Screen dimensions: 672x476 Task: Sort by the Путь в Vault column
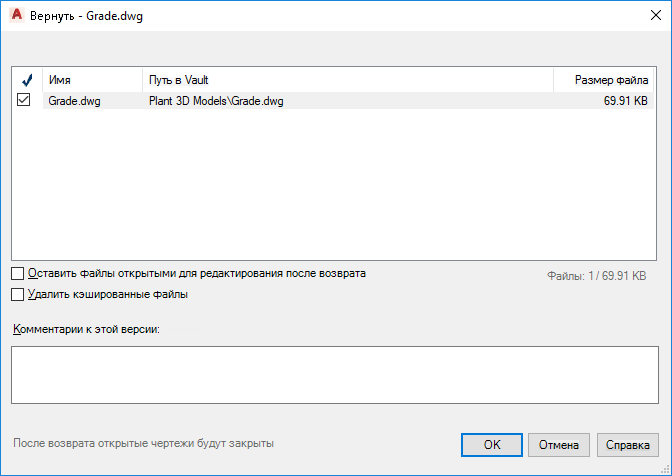347,80
